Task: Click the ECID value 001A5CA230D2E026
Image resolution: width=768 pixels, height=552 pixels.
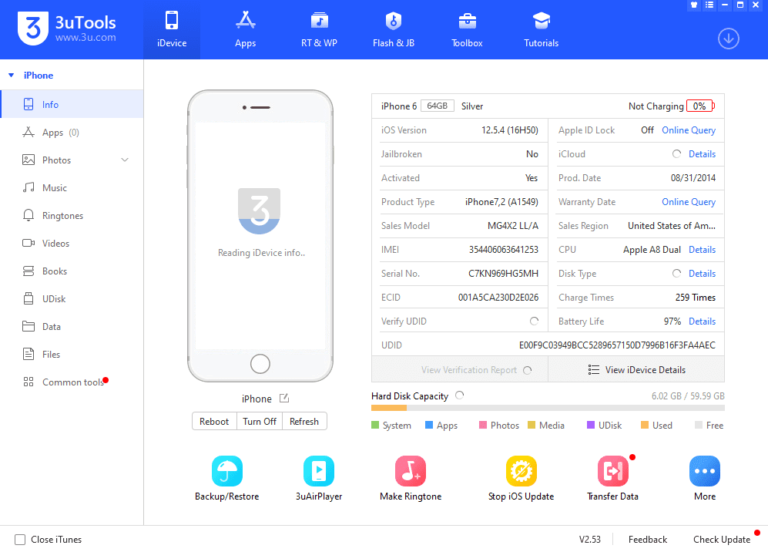Action: pyautogui.click(x=498, y=297)
